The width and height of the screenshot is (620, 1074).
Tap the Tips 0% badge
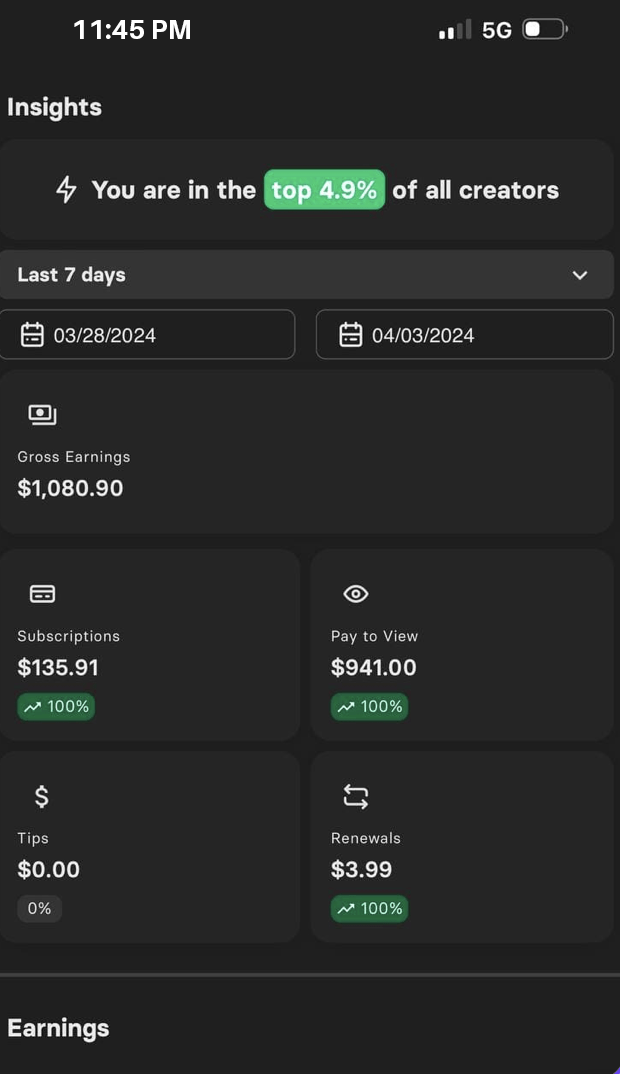[x=39, y=909]
